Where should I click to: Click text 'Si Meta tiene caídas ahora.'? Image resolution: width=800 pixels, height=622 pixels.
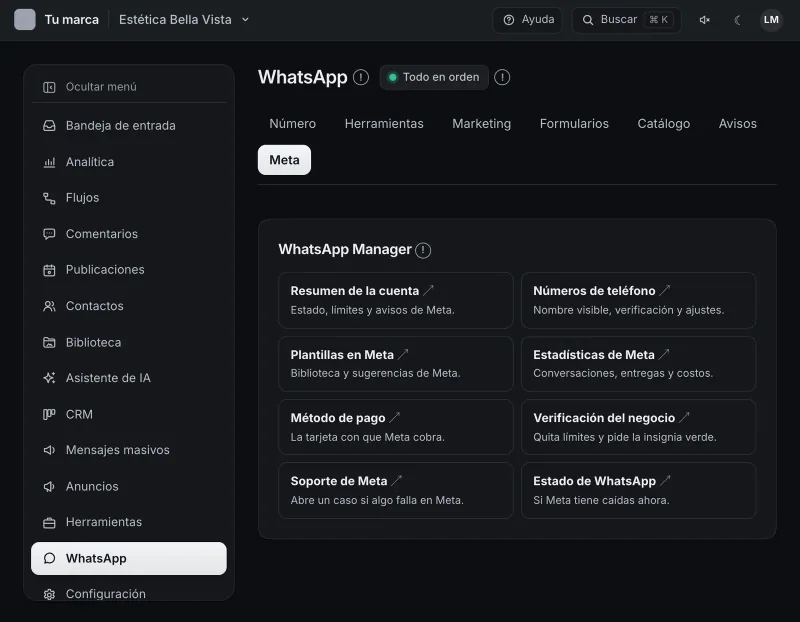pyautogui.click(x=601, y=501)
